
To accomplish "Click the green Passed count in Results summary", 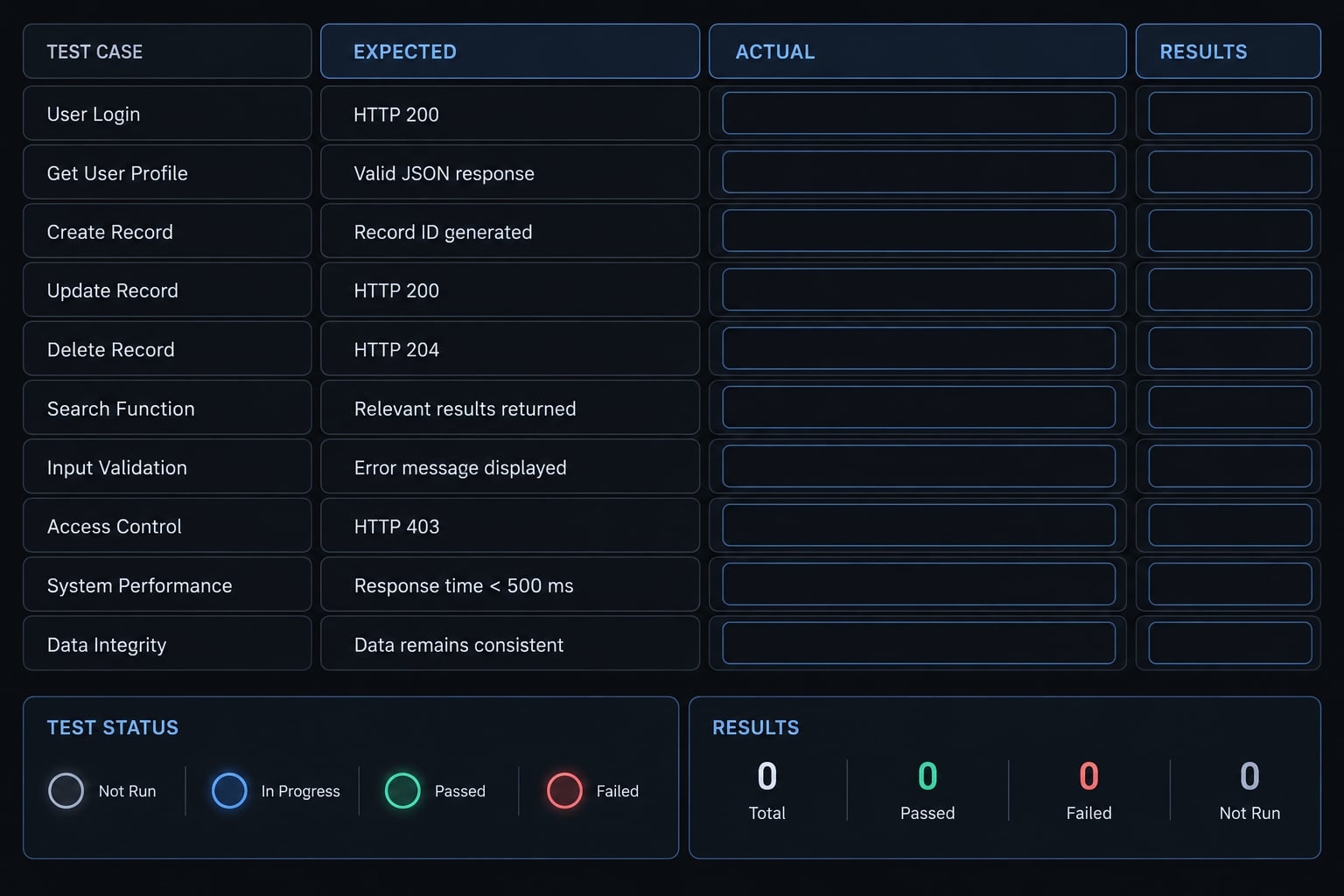I will click(927, 776).
